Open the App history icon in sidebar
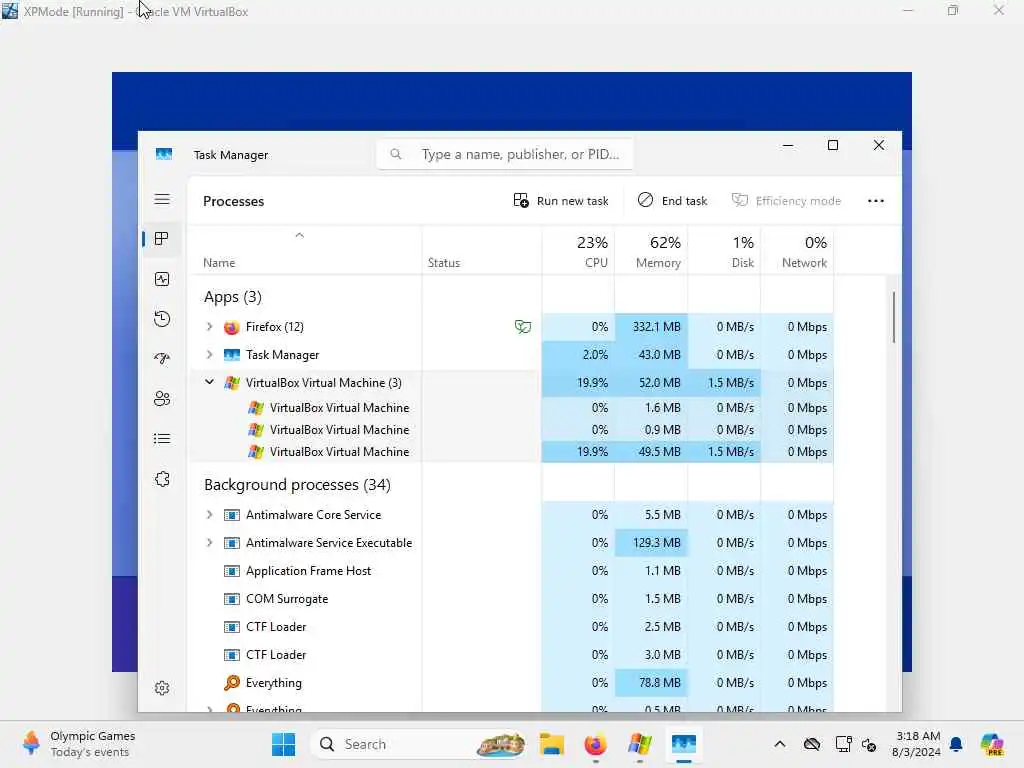 [162, 319]
